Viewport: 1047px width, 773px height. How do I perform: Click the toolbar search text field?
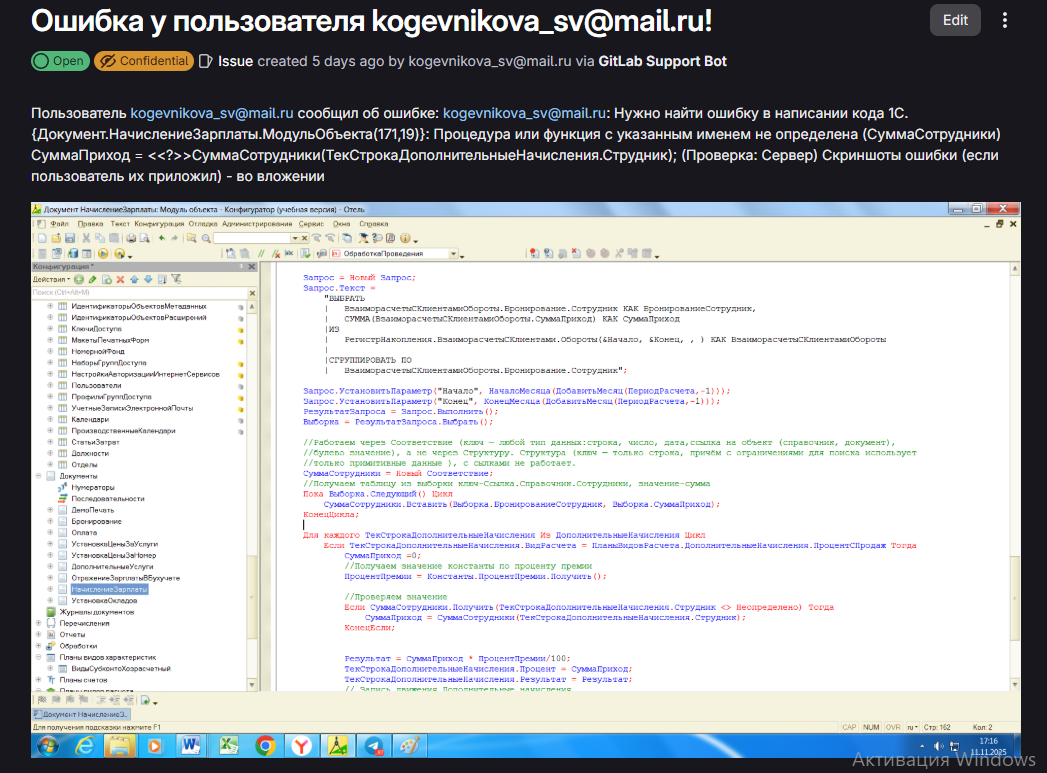252,238
